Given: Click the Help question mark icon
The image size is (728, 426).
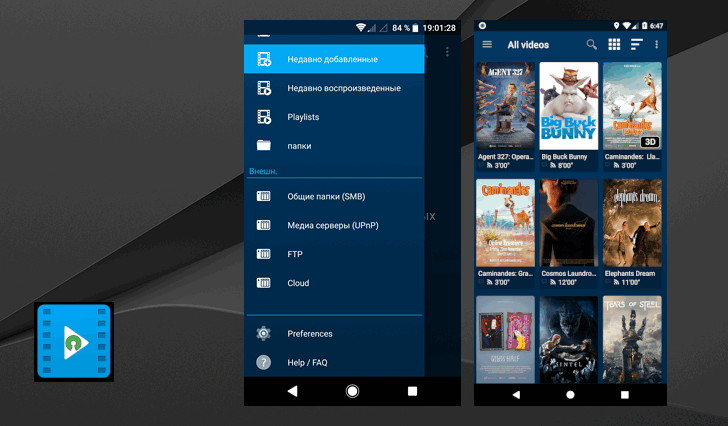Looking at the screenshot, I should pyautogui.click(x=263, y=362).
